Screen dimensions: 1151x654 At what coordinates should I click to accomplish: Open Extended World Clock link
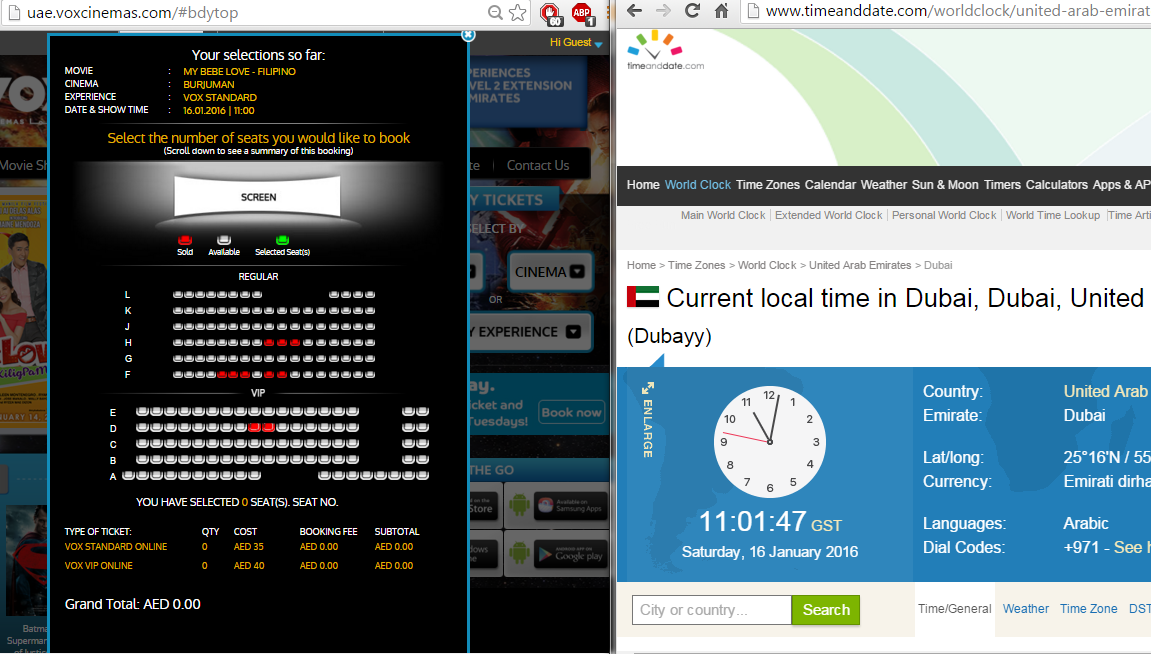(829, 215)
